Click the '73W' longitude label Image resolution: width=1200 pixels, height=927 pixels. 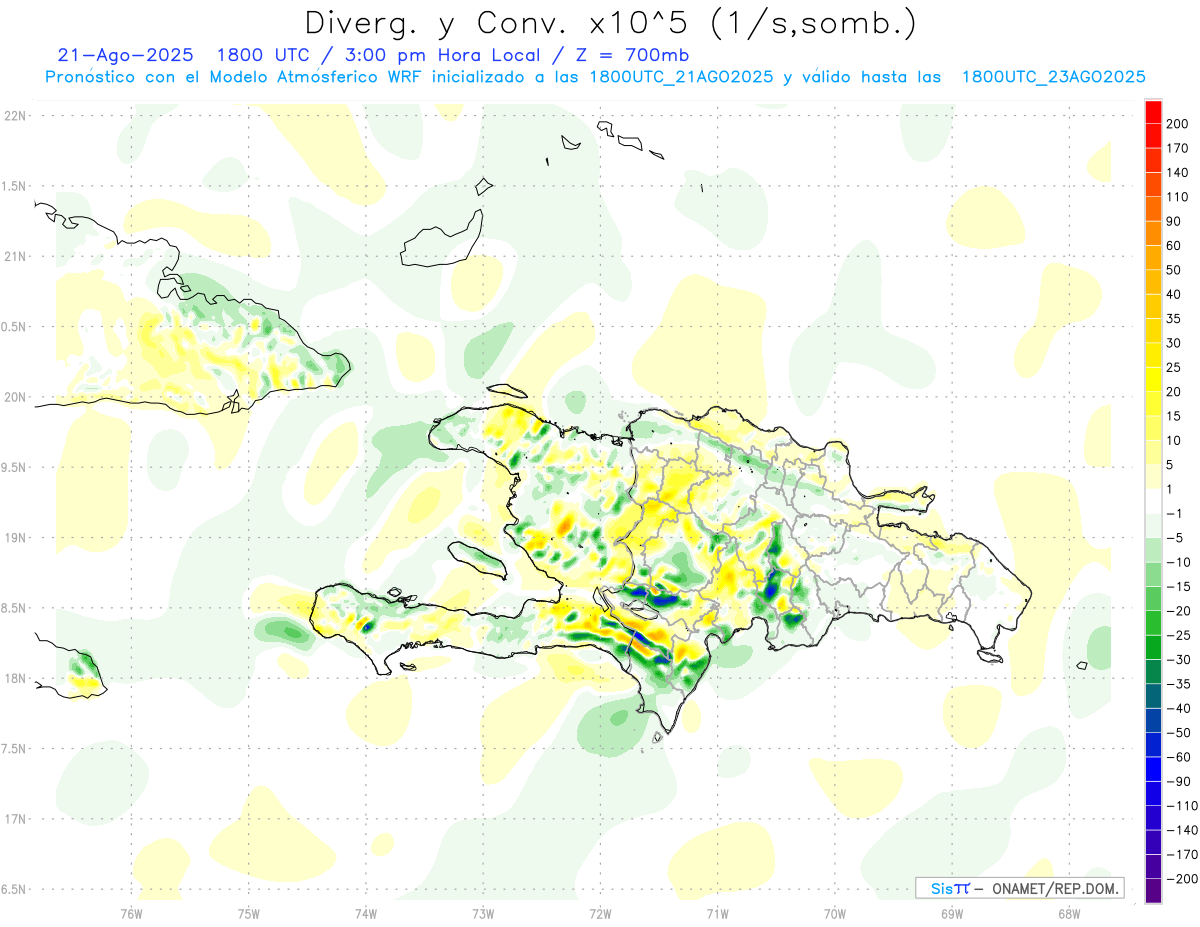tap(483, 913)
